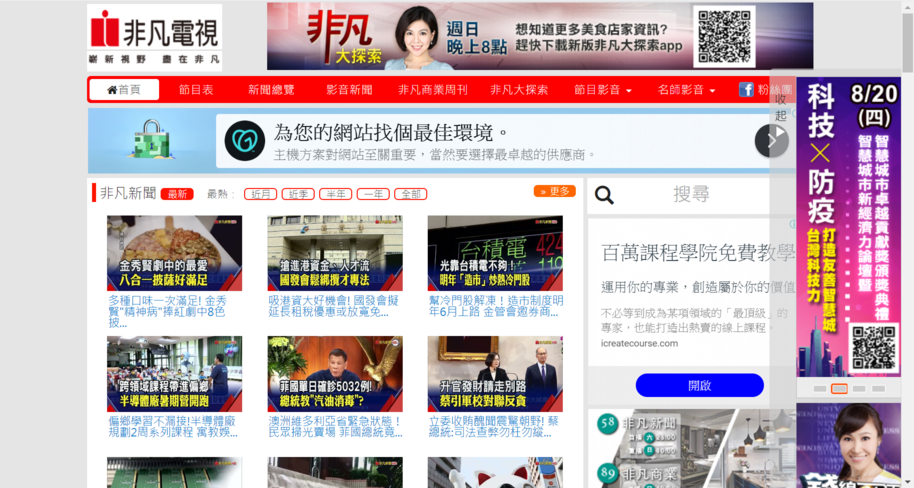
Task: Click the arrow button on hosting ad
Action: 771,141
